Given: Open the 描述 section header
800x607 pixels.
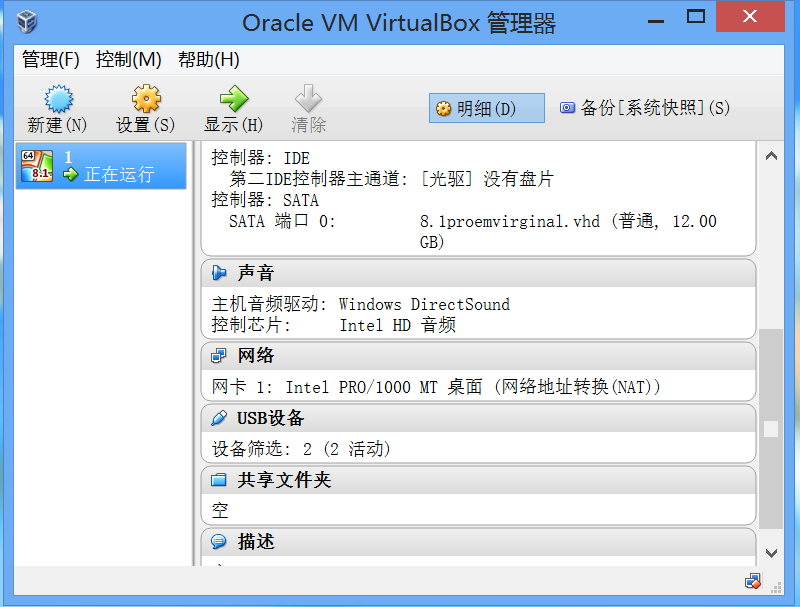Looking at the screenshot, I should pos(479,542).
